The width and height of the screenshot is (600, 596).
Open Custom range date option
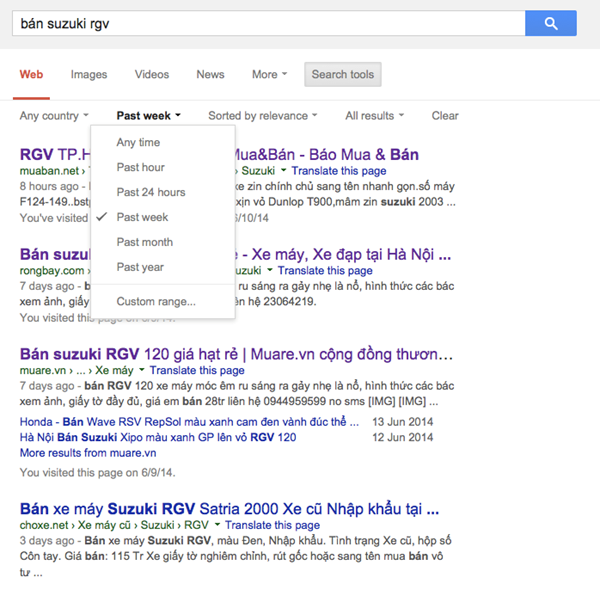(x=156, y=301)
